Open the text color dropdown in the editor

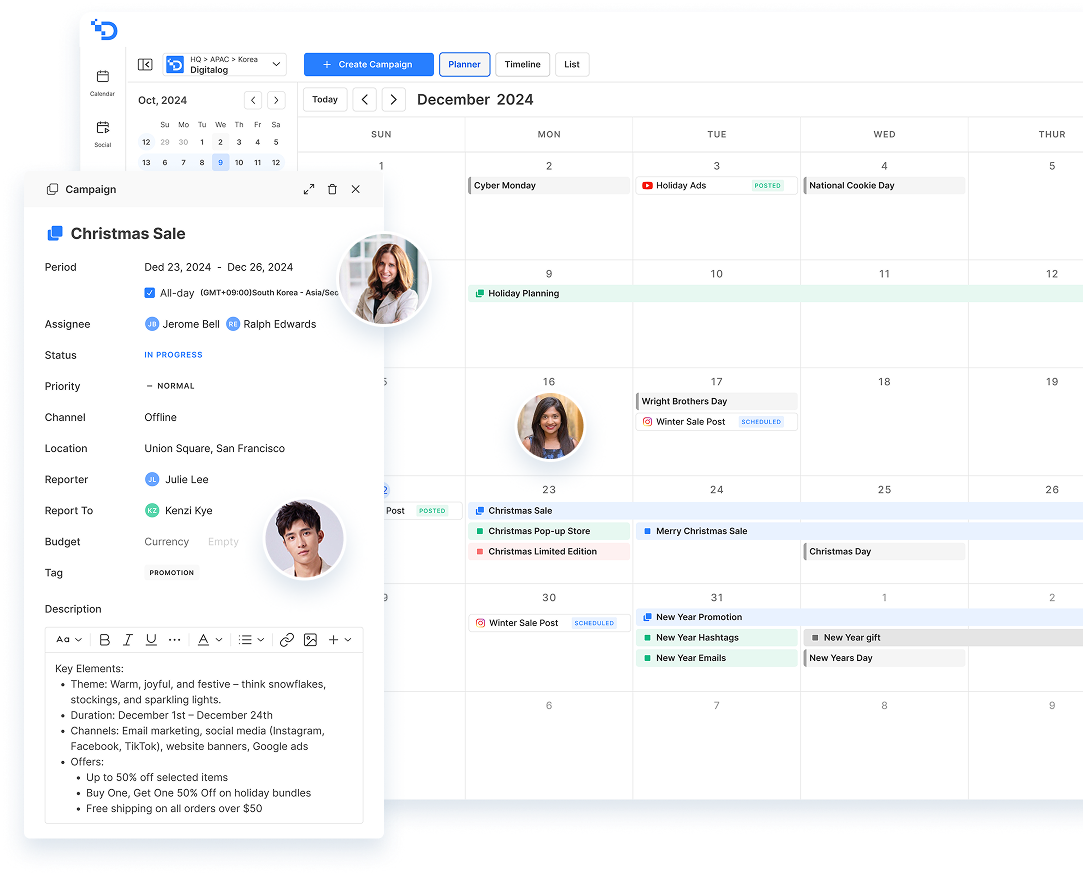pyautogui.click(x=209, y=640)
